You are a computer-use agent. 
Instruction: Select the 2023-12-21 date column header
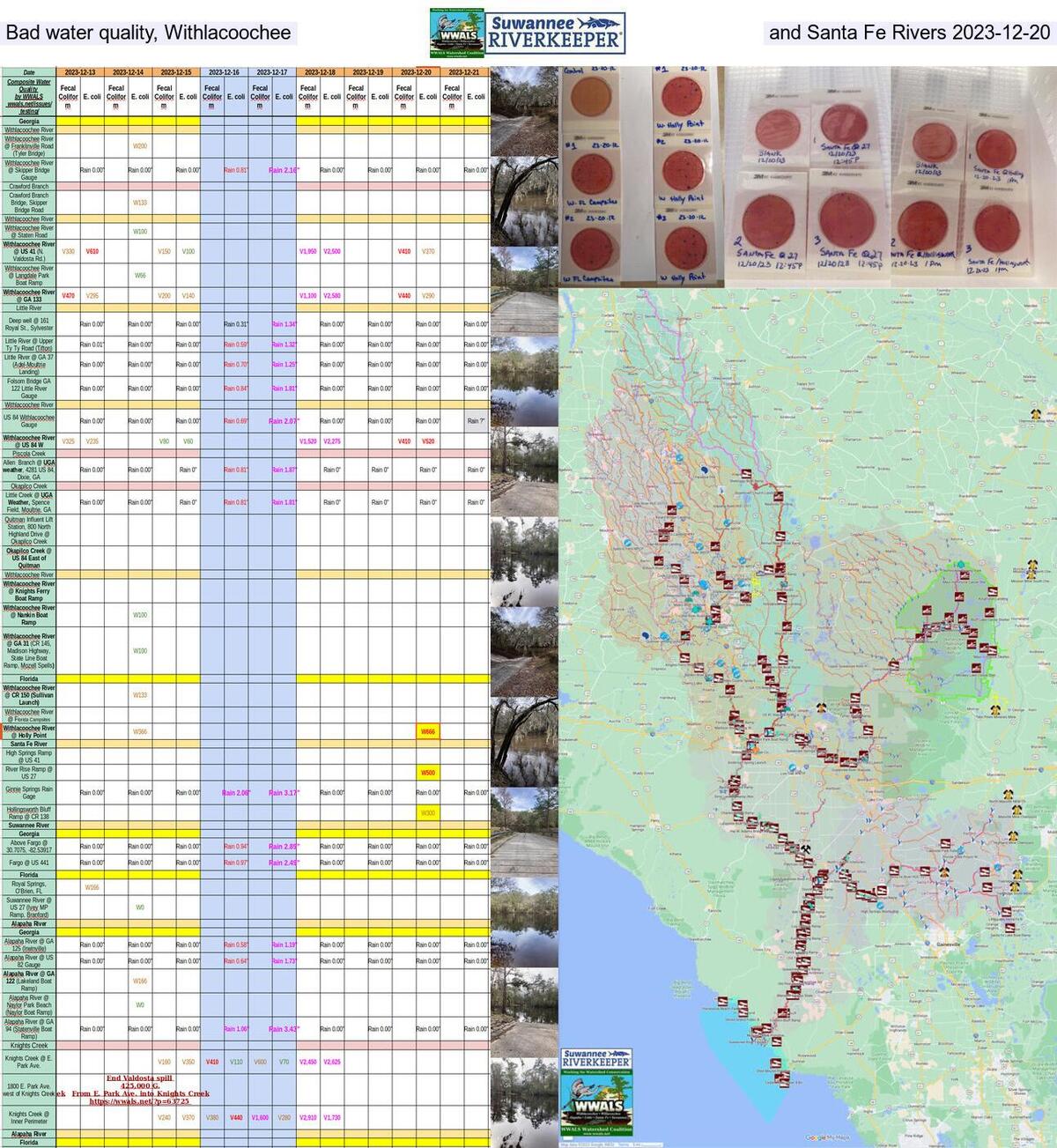[x=464, y=72]
